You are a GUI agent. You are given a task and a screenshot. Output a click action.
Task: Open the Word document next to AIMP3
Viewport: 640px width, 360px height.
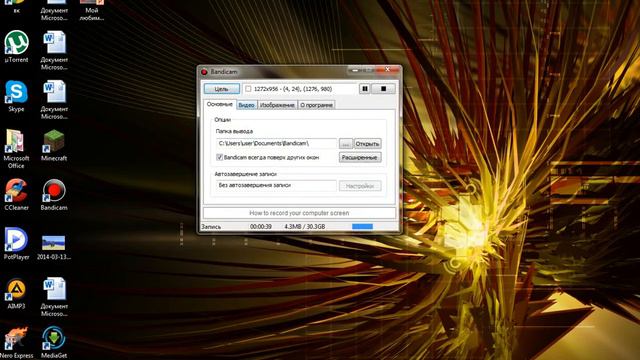(x=54, y=297)
